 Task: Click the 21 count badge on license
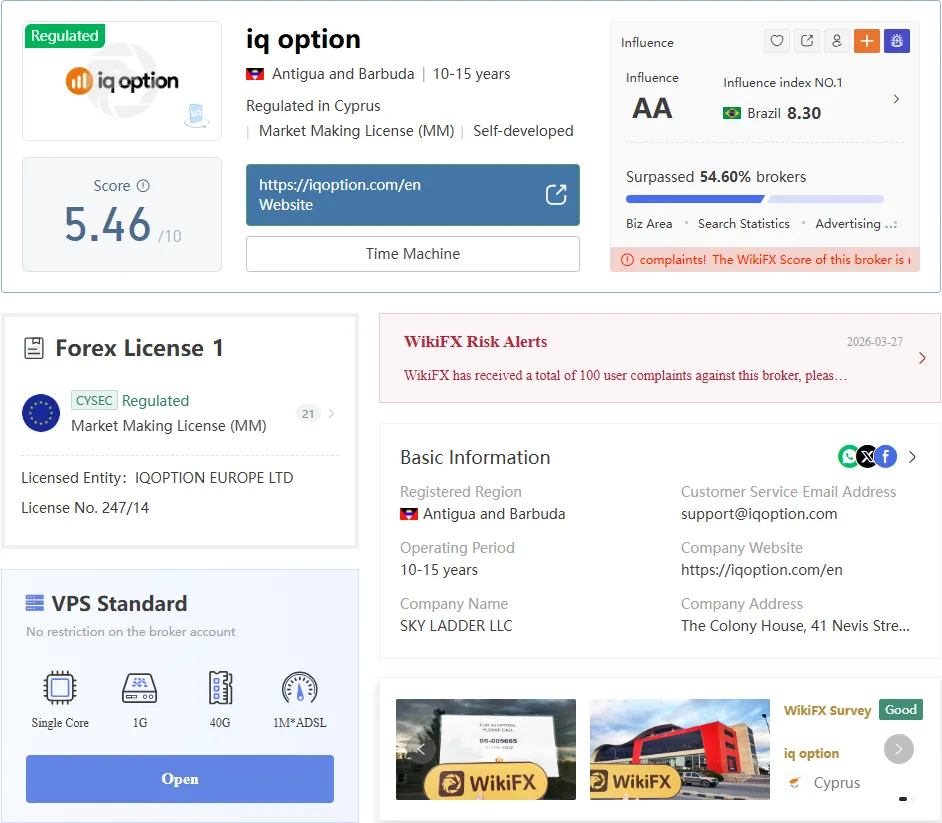308,413
